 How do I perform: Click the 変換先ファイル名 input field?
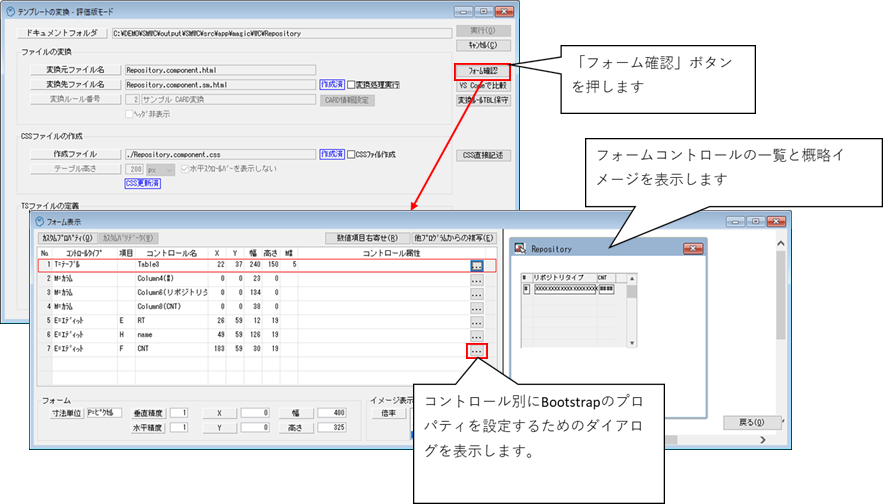pos(219,85)
